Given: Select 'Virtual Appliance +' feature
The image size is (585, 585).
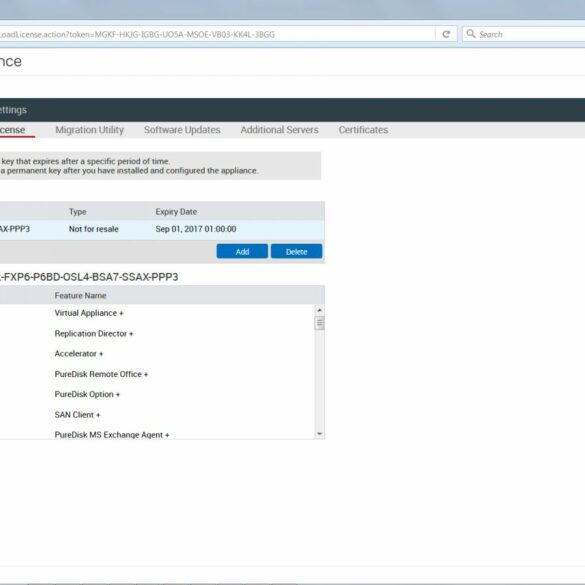Looking at the screenshot, I should point(89,313).
